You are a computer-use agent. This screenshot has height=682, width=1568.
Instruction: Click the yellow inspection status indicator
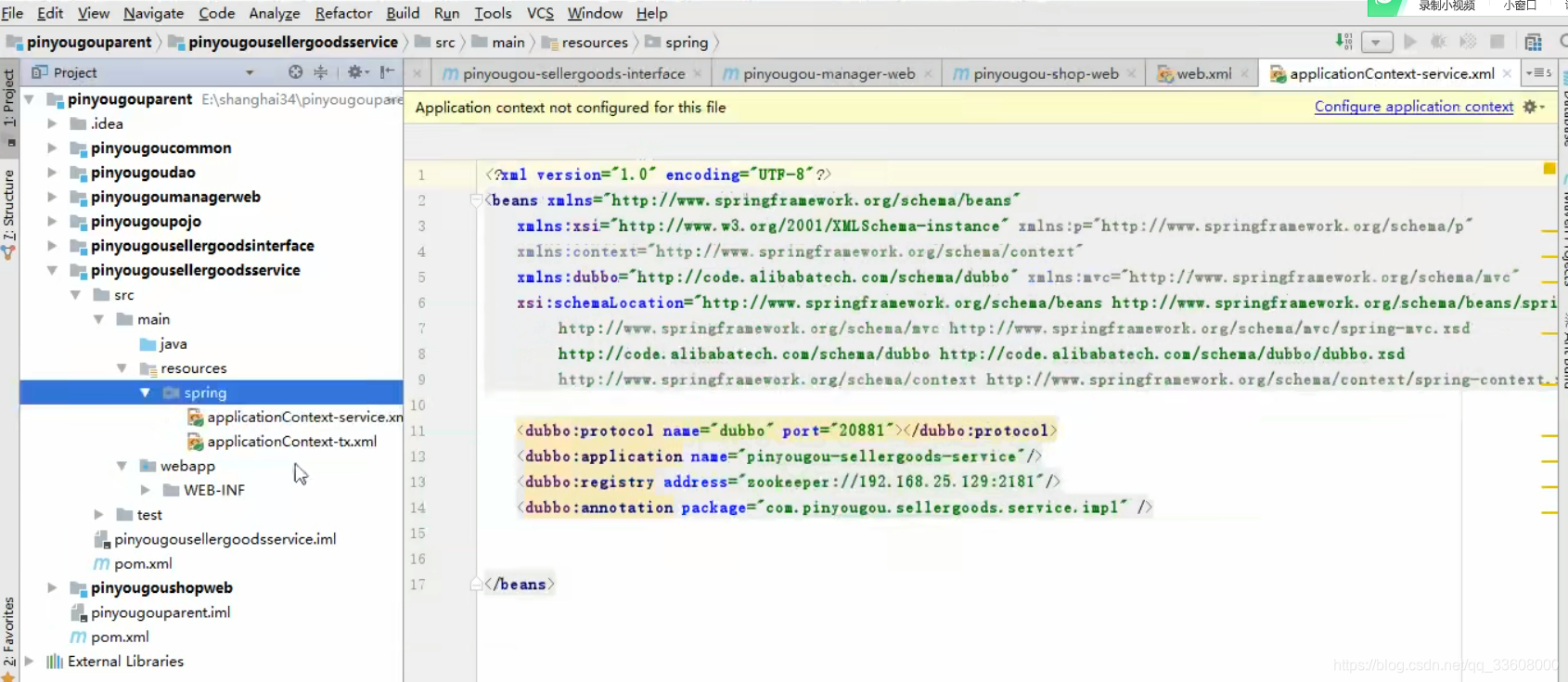(x=1549, y=168)
